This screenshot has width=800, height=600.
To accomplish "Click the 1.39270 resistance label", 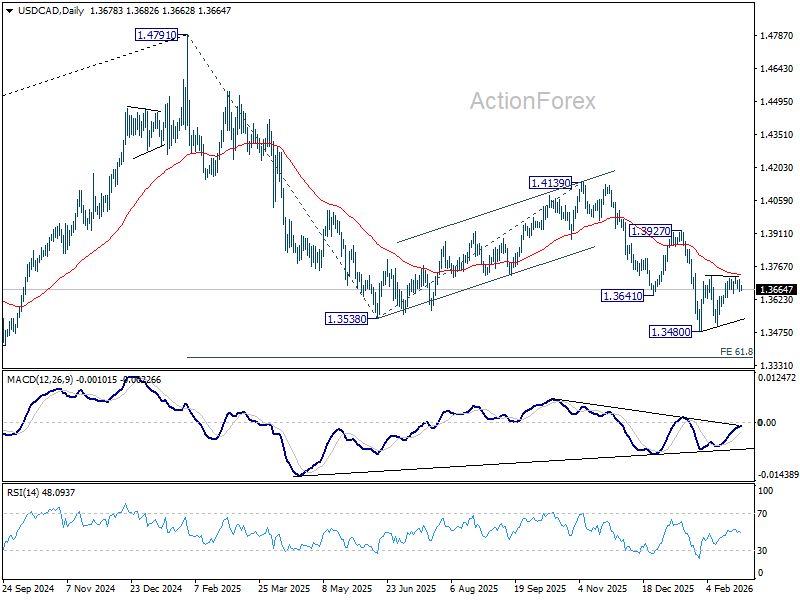I will [x=651, y=231].
